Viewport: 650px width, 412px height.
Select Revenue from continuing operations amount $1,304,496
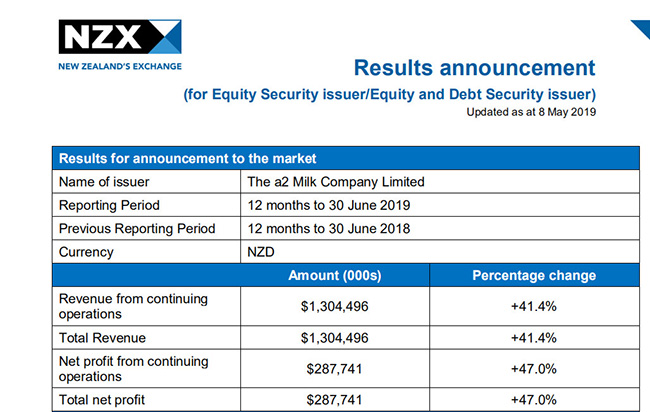point(335,306)
